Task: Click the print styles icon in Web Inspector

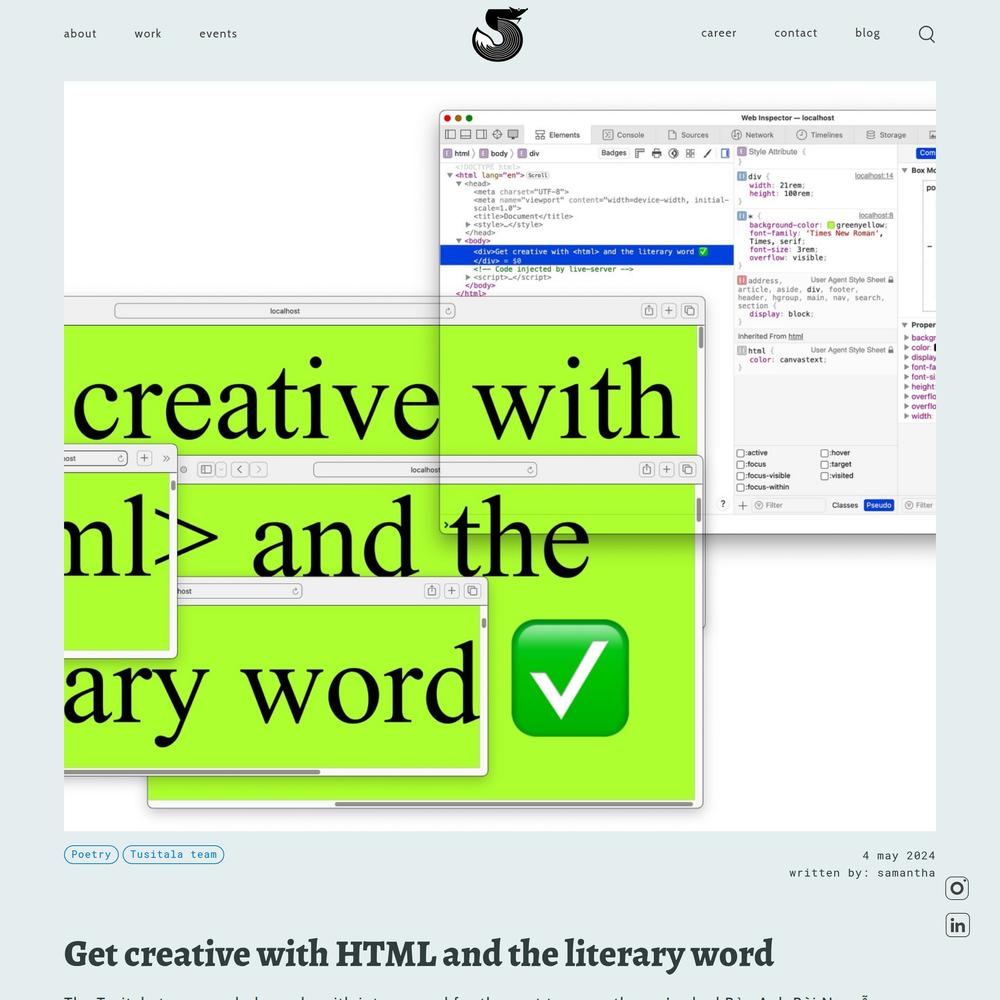Action: pos(656,153)
